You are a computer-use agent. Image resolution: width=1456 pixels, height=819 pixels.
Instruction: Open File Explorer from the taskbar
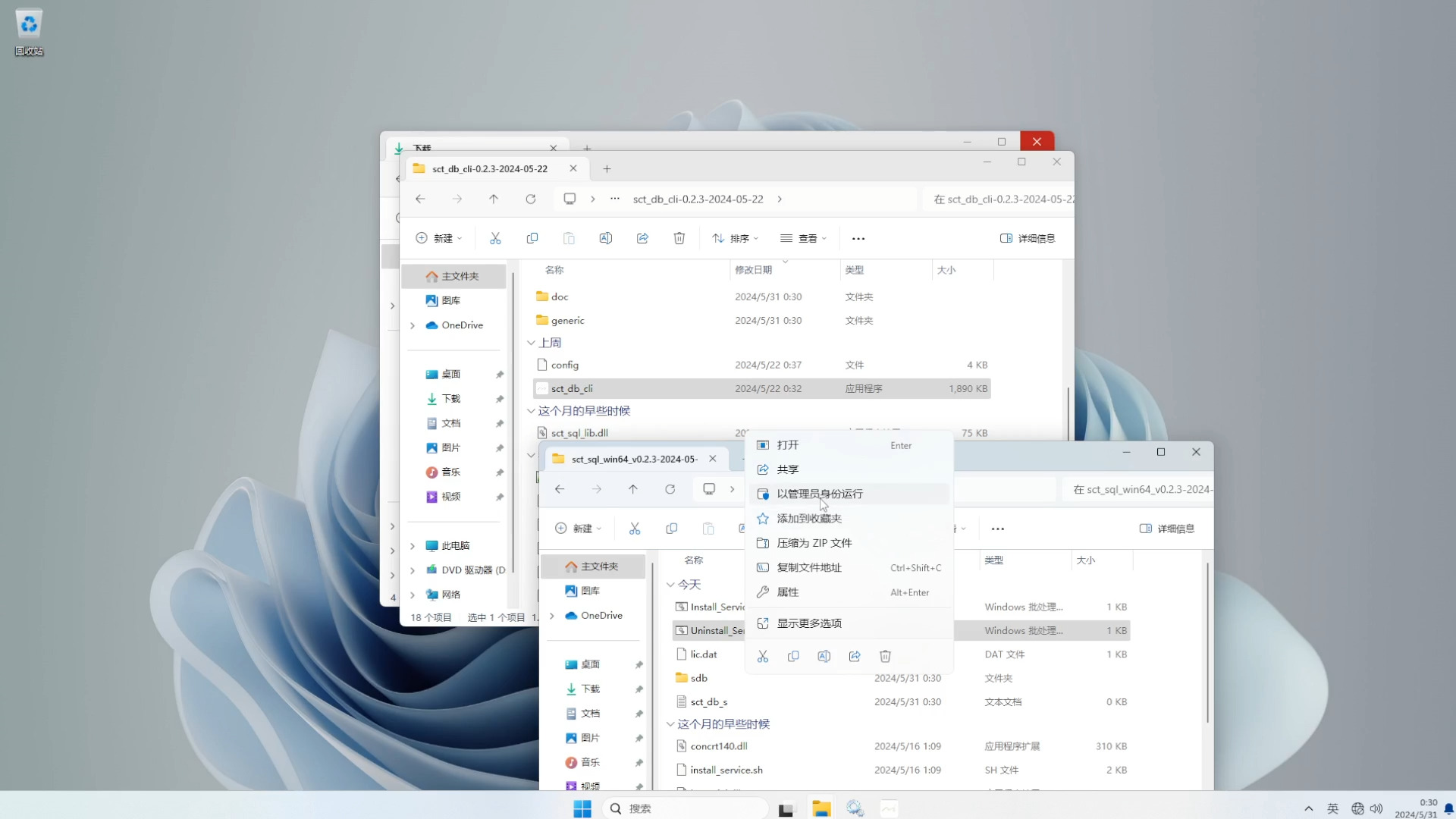tap(821, 808)
